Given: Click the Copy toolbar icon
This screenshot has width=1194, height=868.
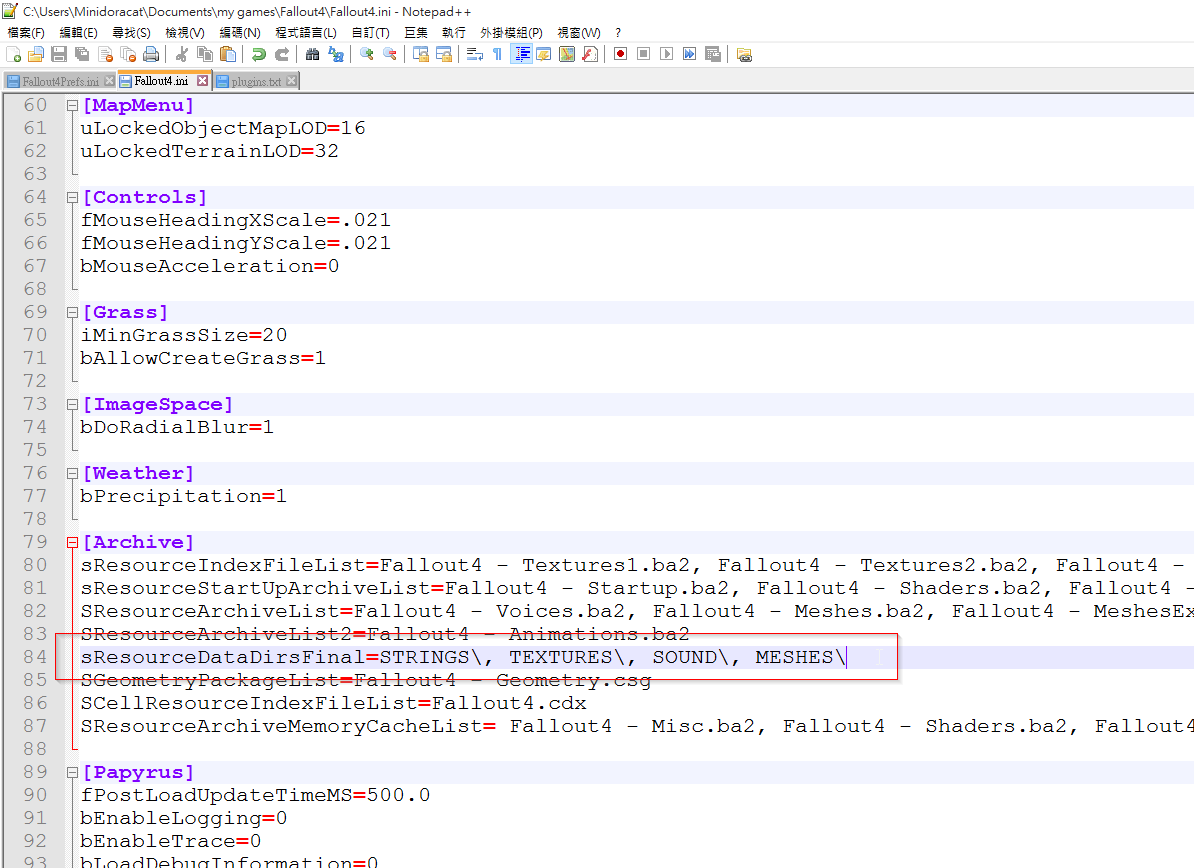Looking at the screenshot, I should 204,54.
